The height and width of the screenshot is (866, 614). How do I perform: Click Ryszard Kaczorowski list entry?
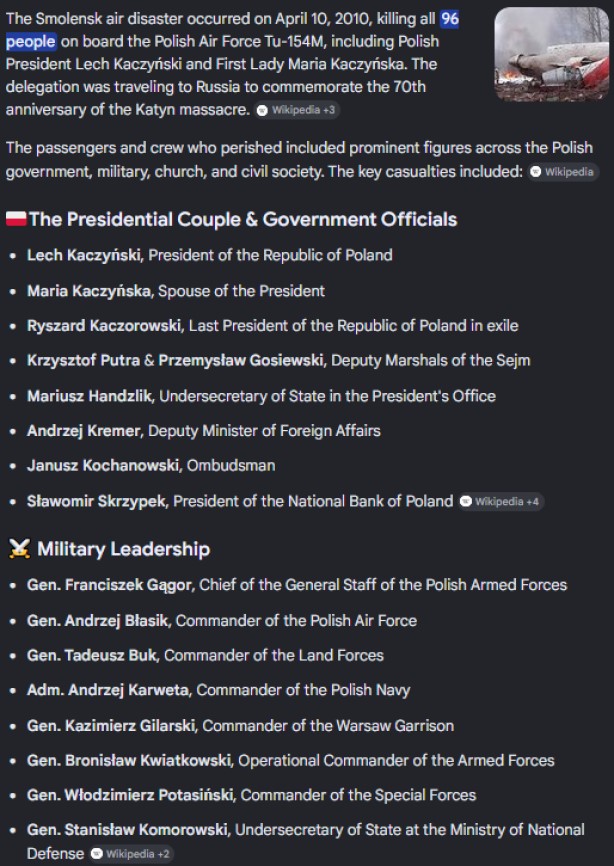[273, 325]
